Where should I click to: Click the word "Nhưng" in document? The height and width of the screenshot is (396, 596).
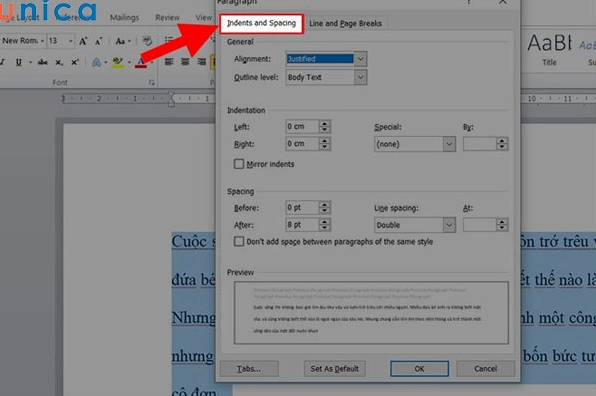click(x=193, y=317)
